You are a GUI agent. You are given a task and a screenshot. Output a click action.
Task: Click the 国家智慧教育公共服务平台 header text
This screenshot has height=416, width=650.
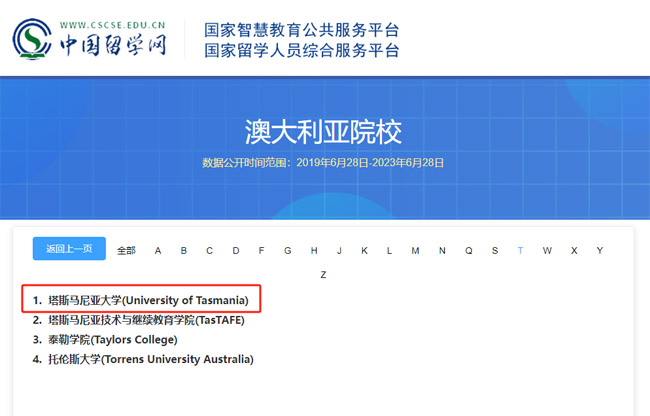pyautogui.click(x=302, y=30)
